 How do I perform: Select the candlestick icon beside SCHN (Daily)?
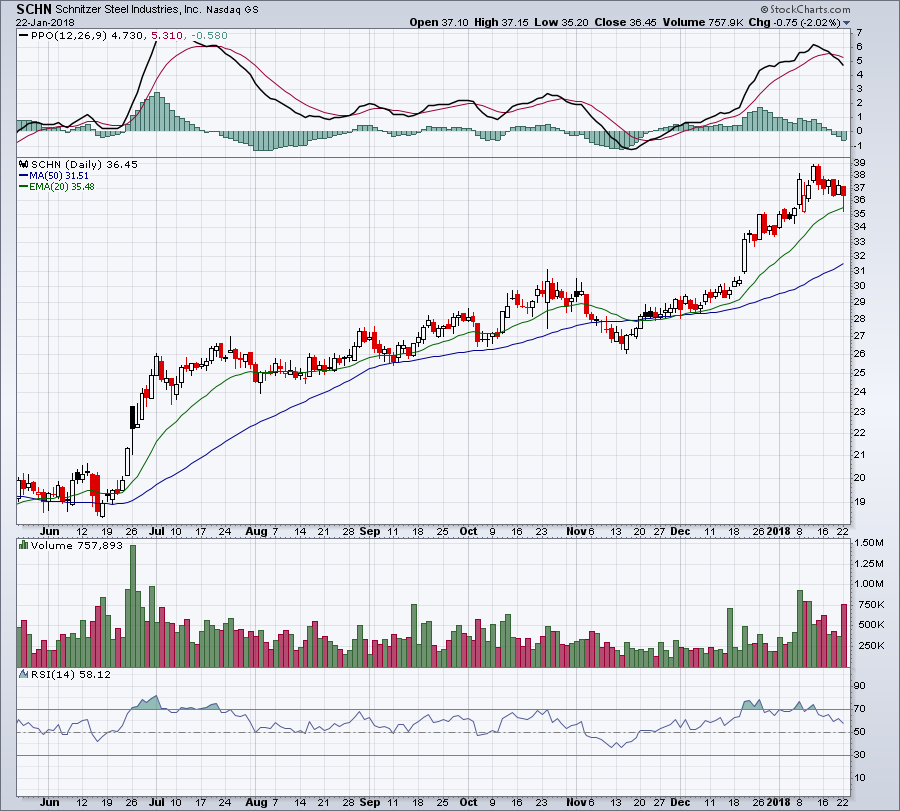click(24, 164)
